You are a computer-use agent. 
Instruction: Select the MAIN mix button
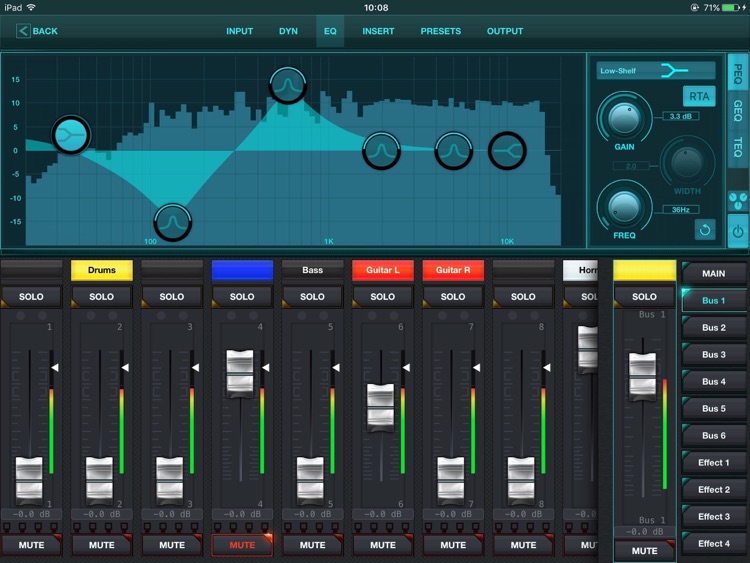coord(713,273)
